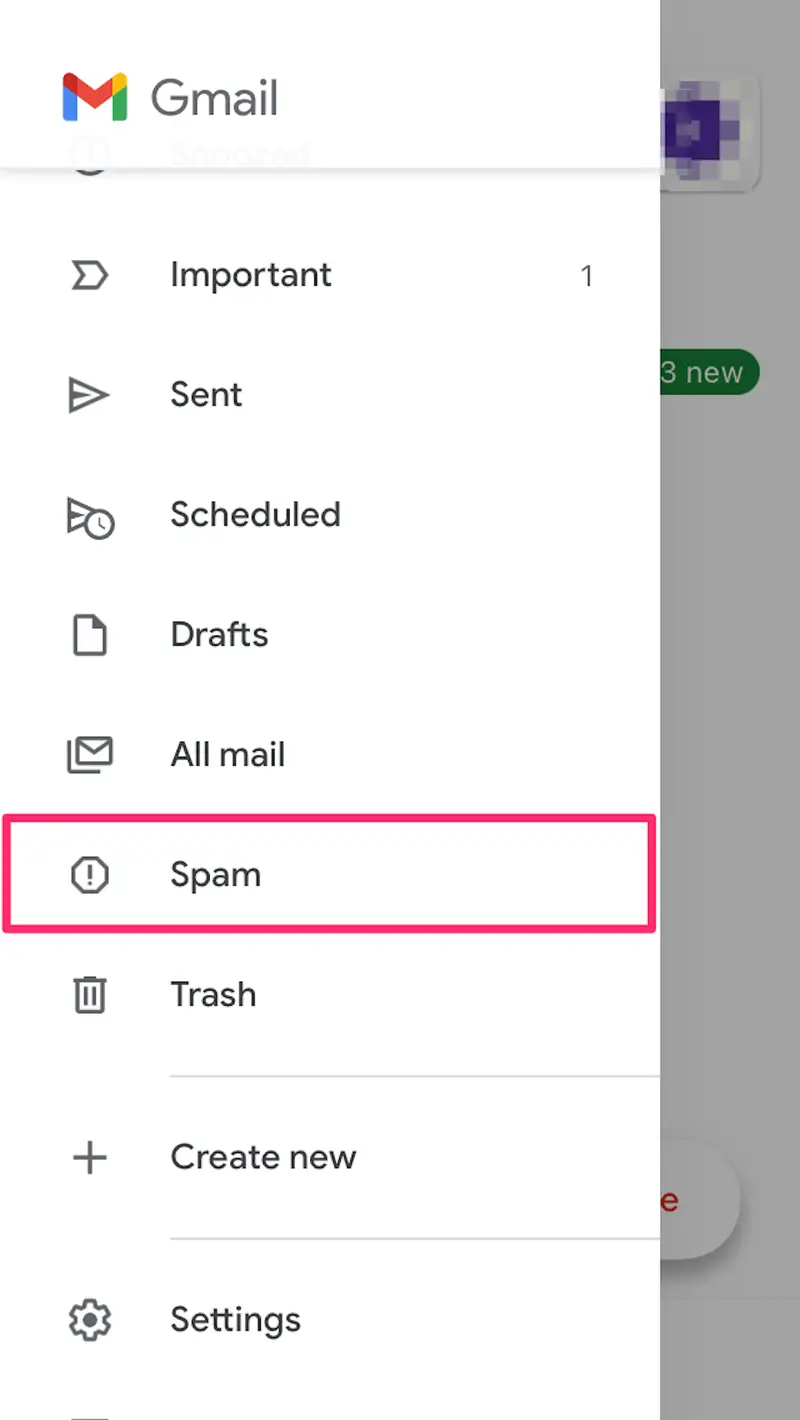Open the Important folder text label

(x=251, y=275)
